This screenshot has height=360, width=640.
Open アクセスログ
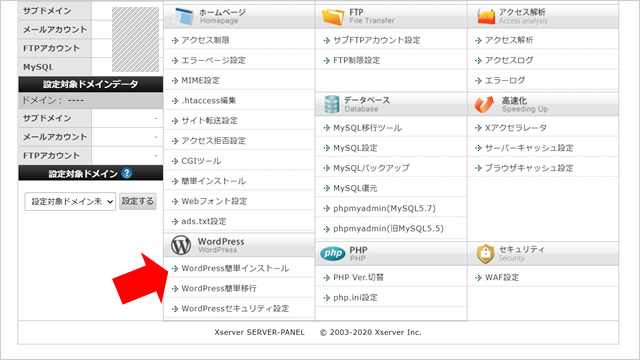tap(509, 60)
